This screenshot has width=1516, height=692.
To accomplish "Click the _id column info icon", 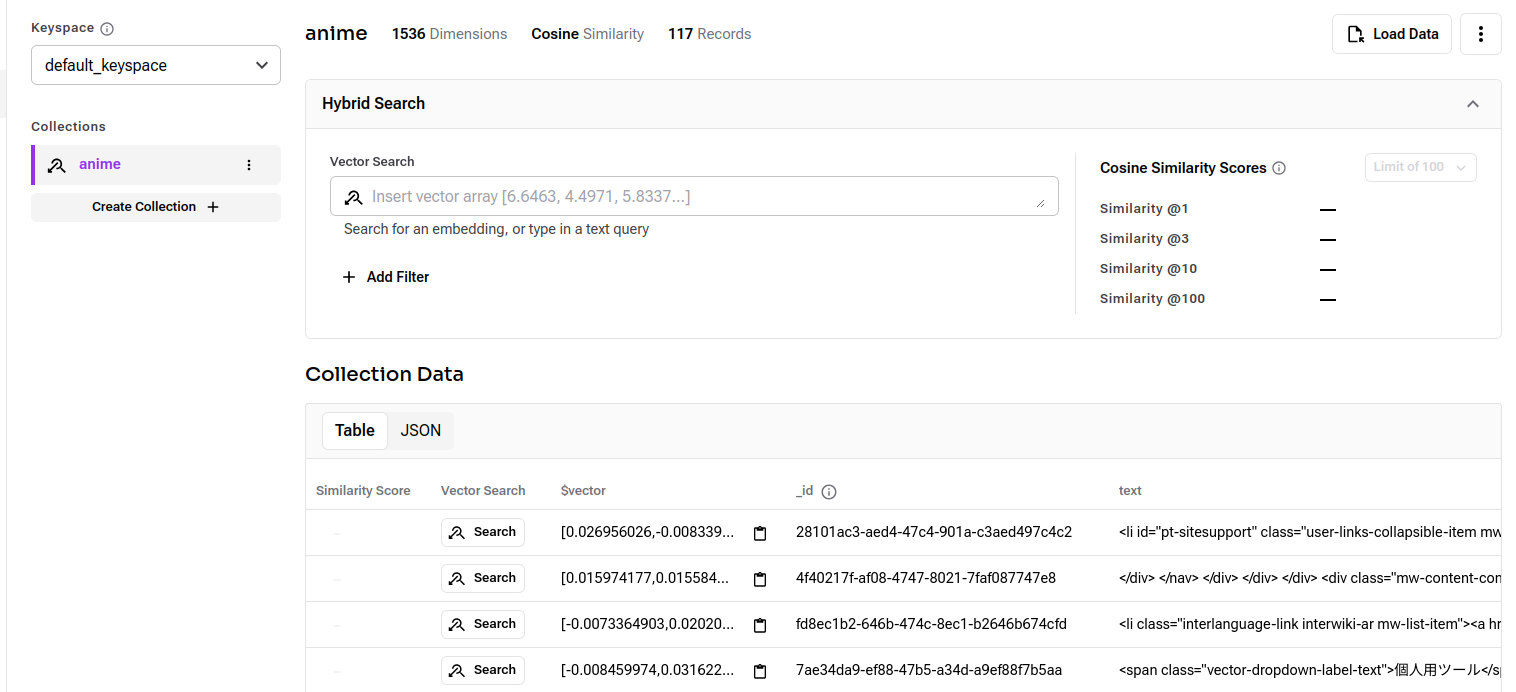I will (x=829, y=491).
